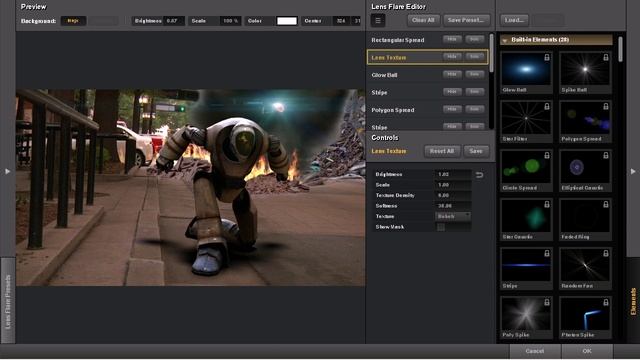Screen dimensions: 640x360
Task: Click Reset All in Controls
Action: 442,151
